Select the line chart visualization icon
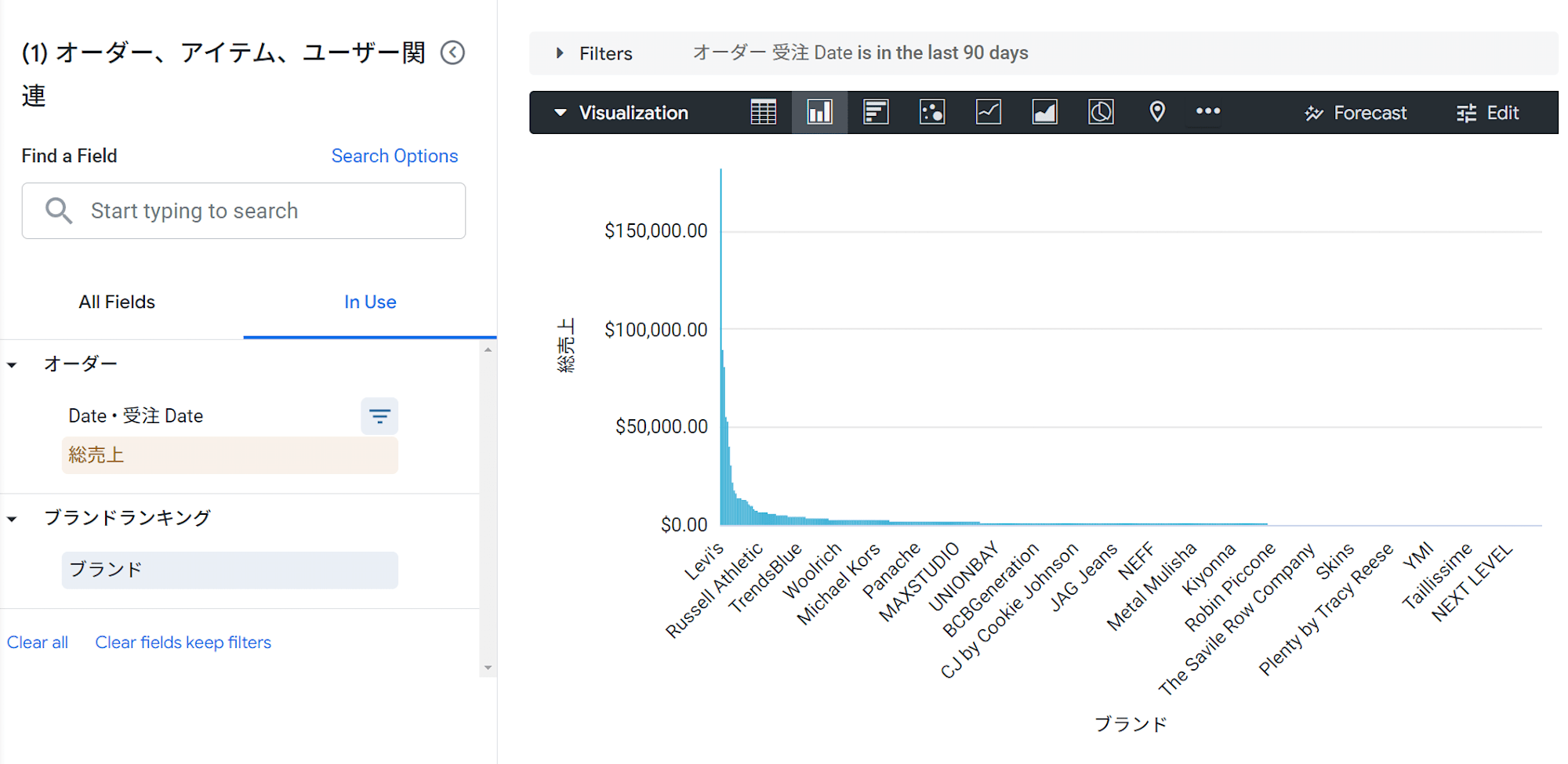The height and width of the screenshot is (764, 1568). pyautogui.click(x=989, y=112)
